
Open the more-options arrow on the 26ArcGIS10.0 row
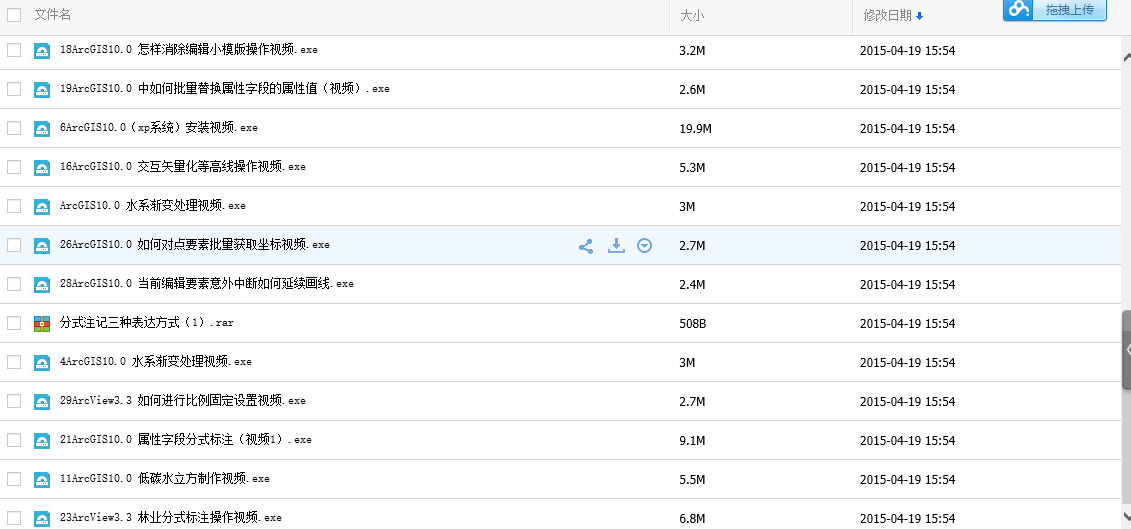click(x=645, y=246)
